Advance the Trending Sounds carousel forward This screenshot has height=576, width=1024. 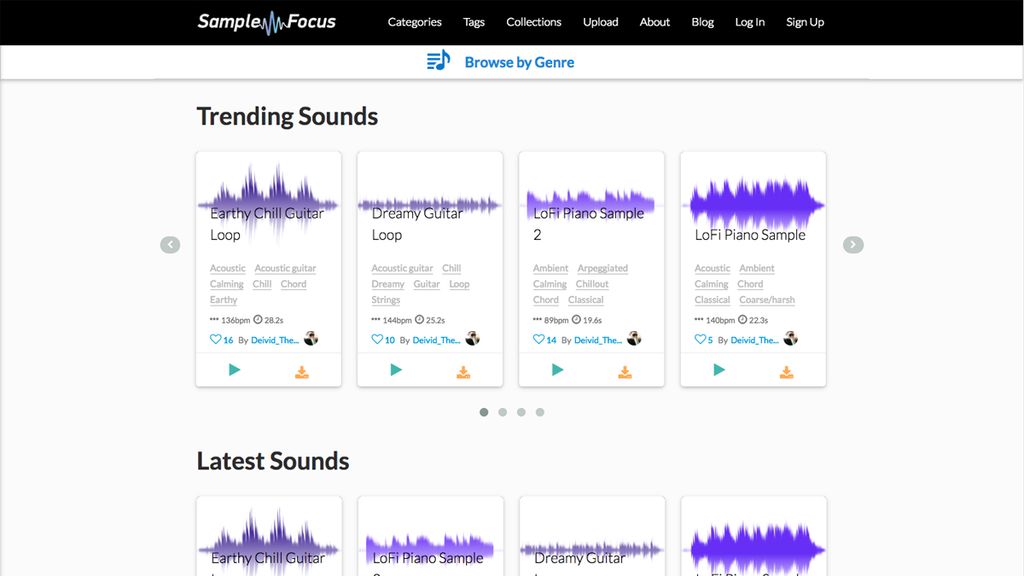(x=853, y=244)
